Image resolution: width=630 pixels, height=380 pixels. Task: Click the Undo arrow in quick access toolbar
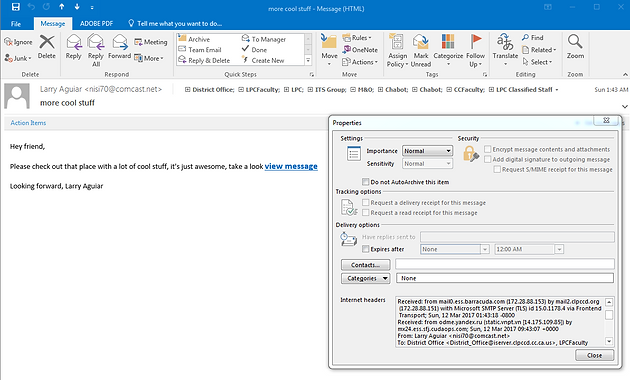(x=31, y=7)
